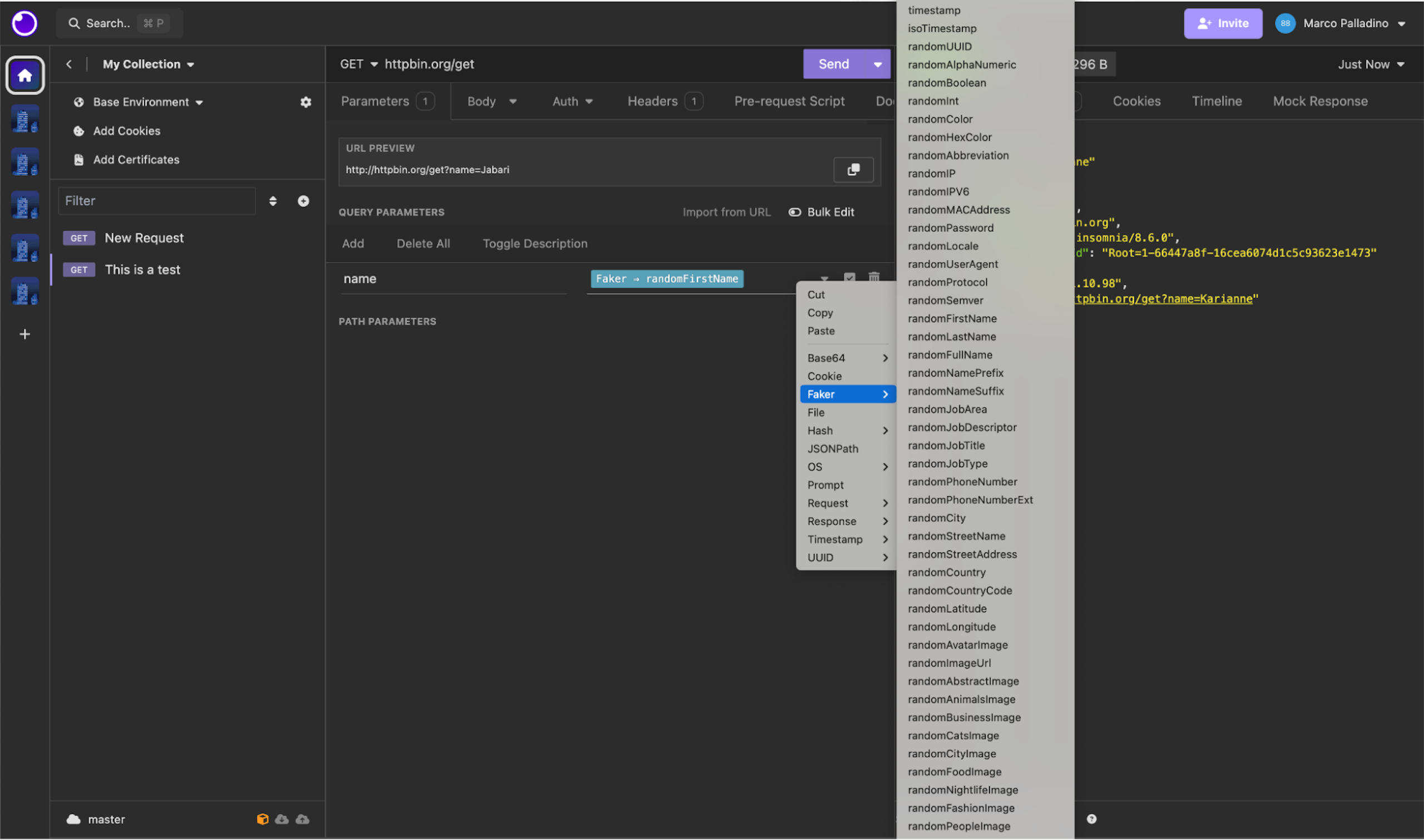Click the orange cube commit icon

pyautogui.click(x=262, y=819)
